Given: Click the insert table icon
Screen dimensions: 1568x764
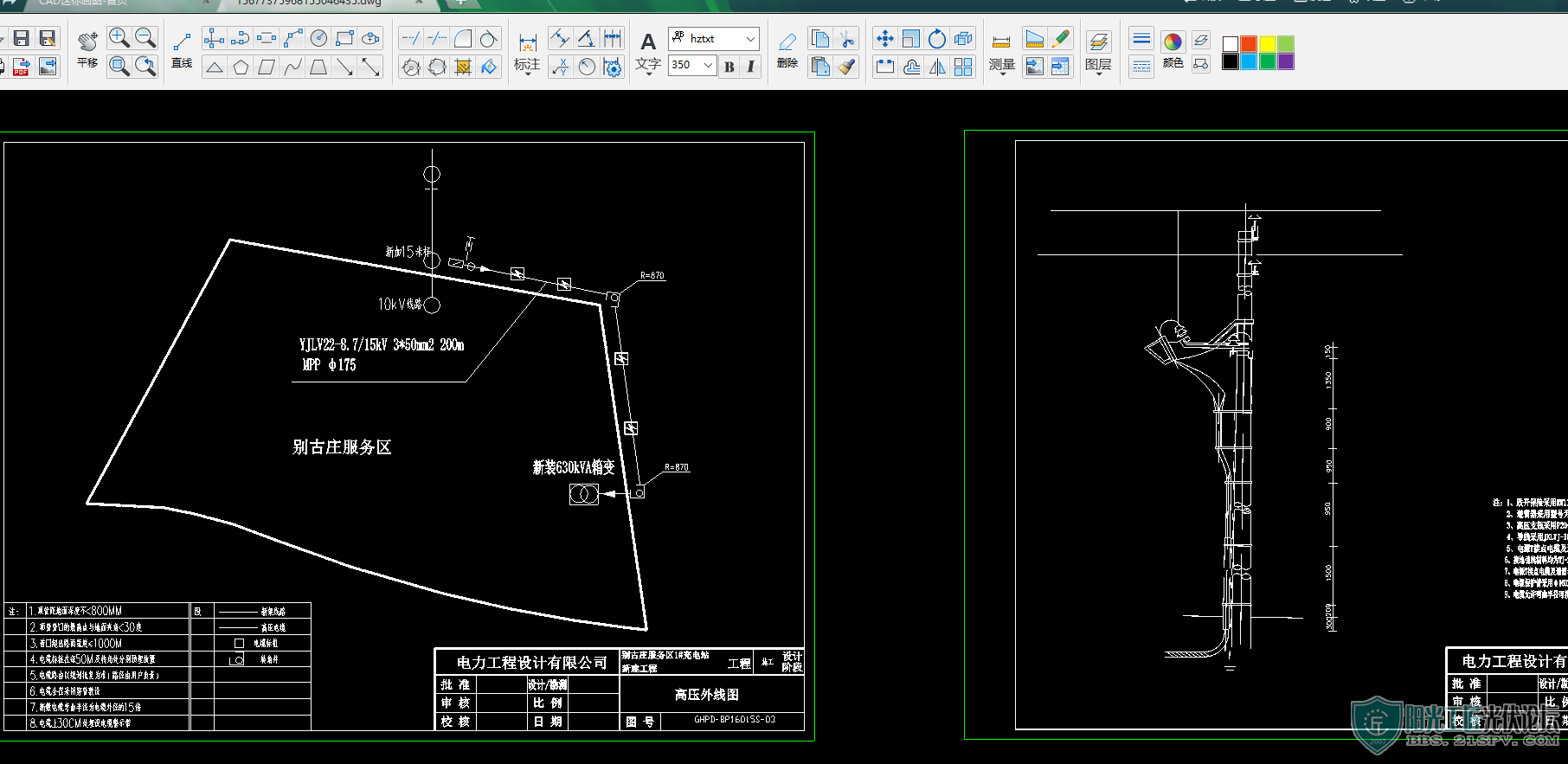Looking at the screenshot, I should (1060, 67).
